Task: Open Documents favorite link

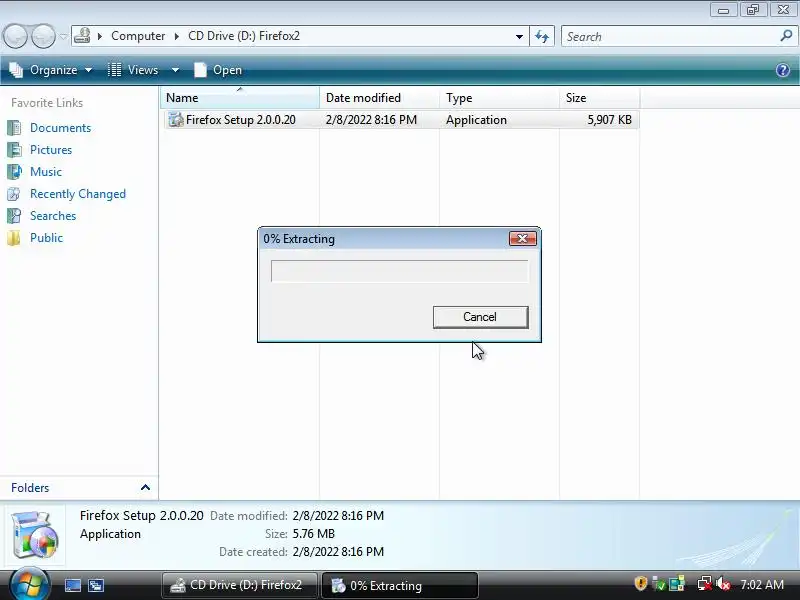Action: [x=60, y=128]
